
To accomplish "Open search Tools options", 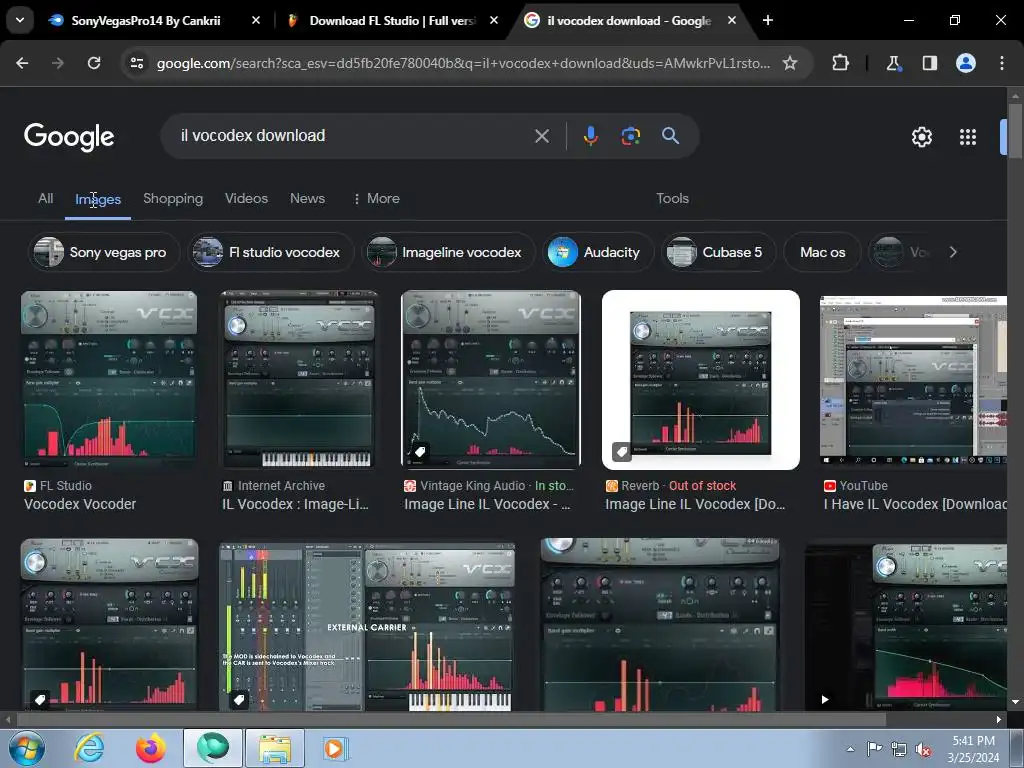I will (672, 199).
